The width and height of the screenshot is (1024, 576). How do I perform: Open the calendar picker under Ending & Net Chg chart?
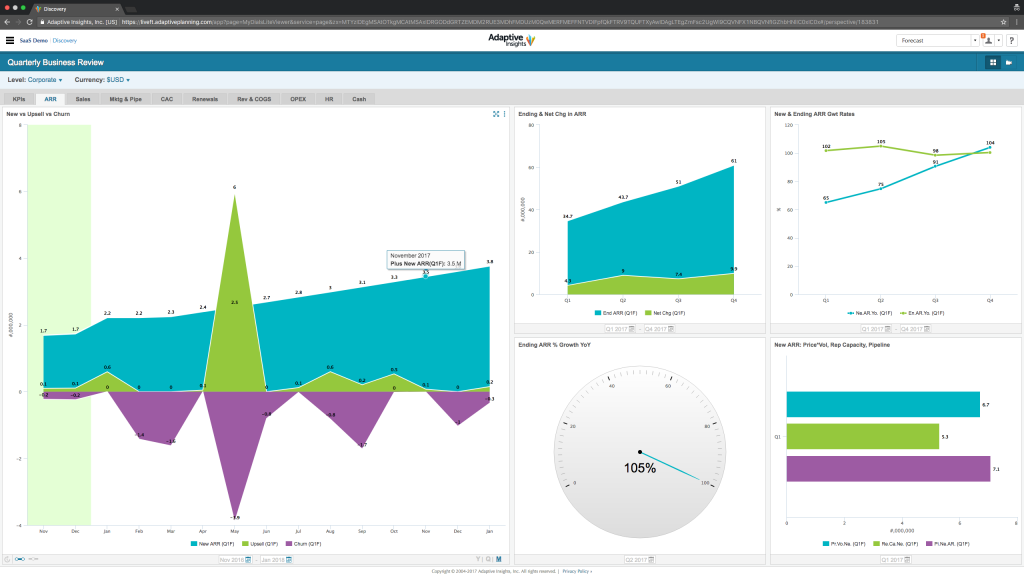[x=631, y=329]
